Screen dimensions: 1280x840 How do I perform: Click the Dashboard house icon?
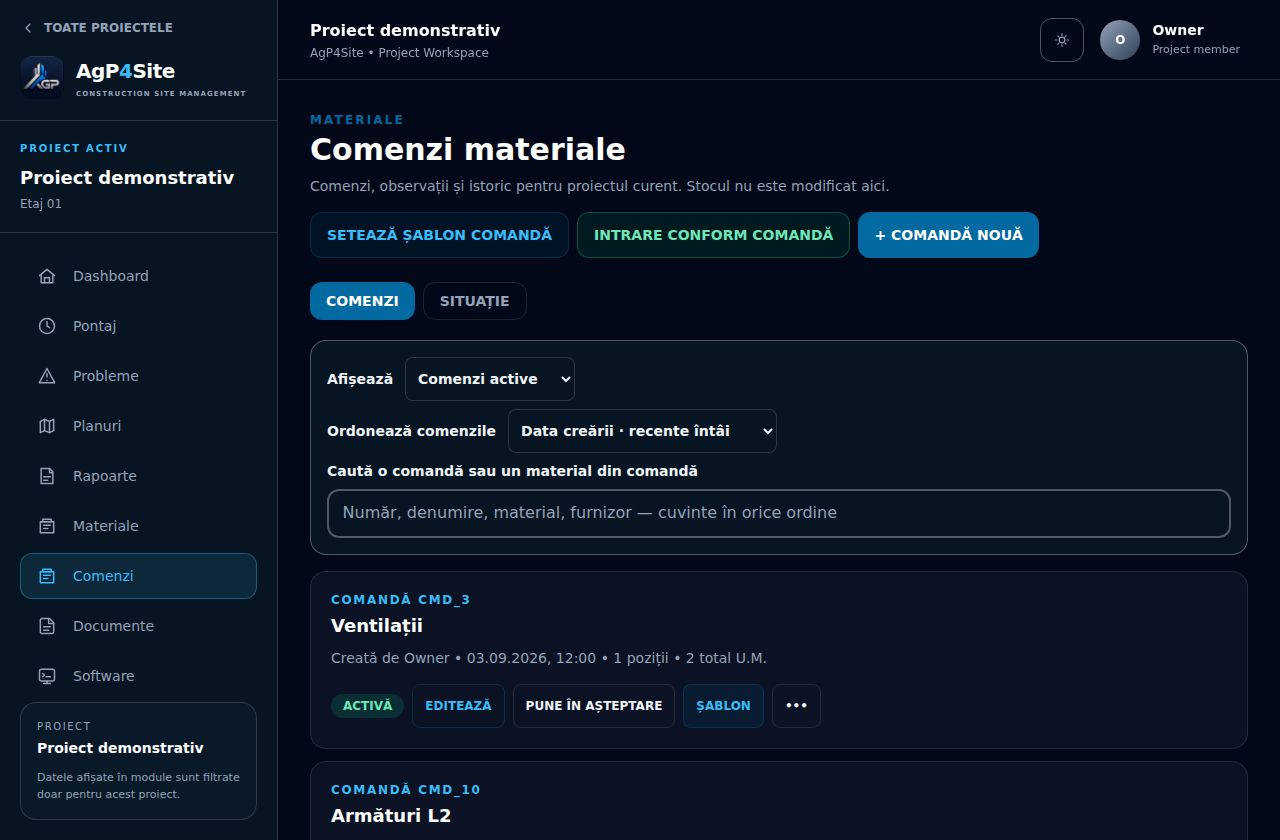pos(47,276)
